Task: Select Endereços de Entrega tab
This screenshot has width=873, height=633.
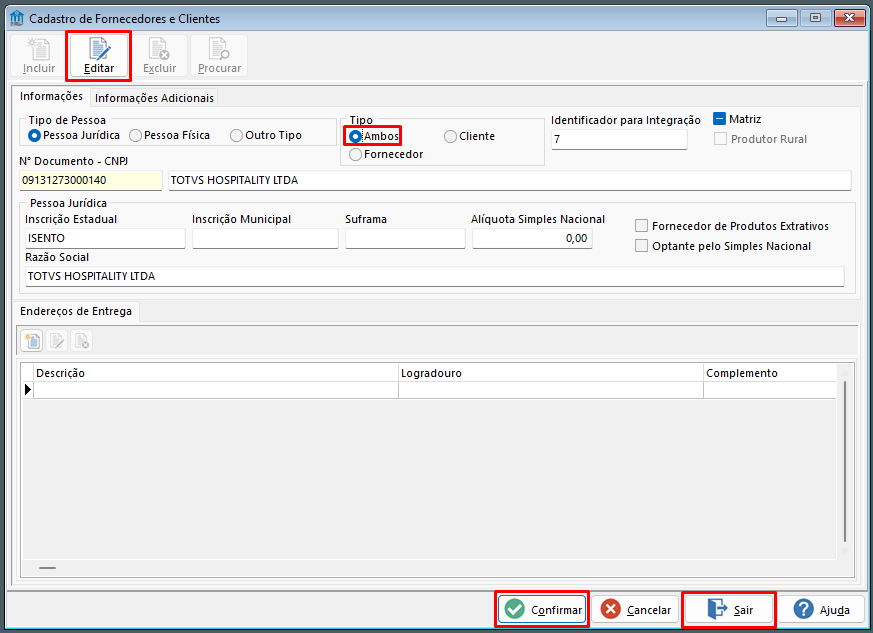Action: (76, 311)
